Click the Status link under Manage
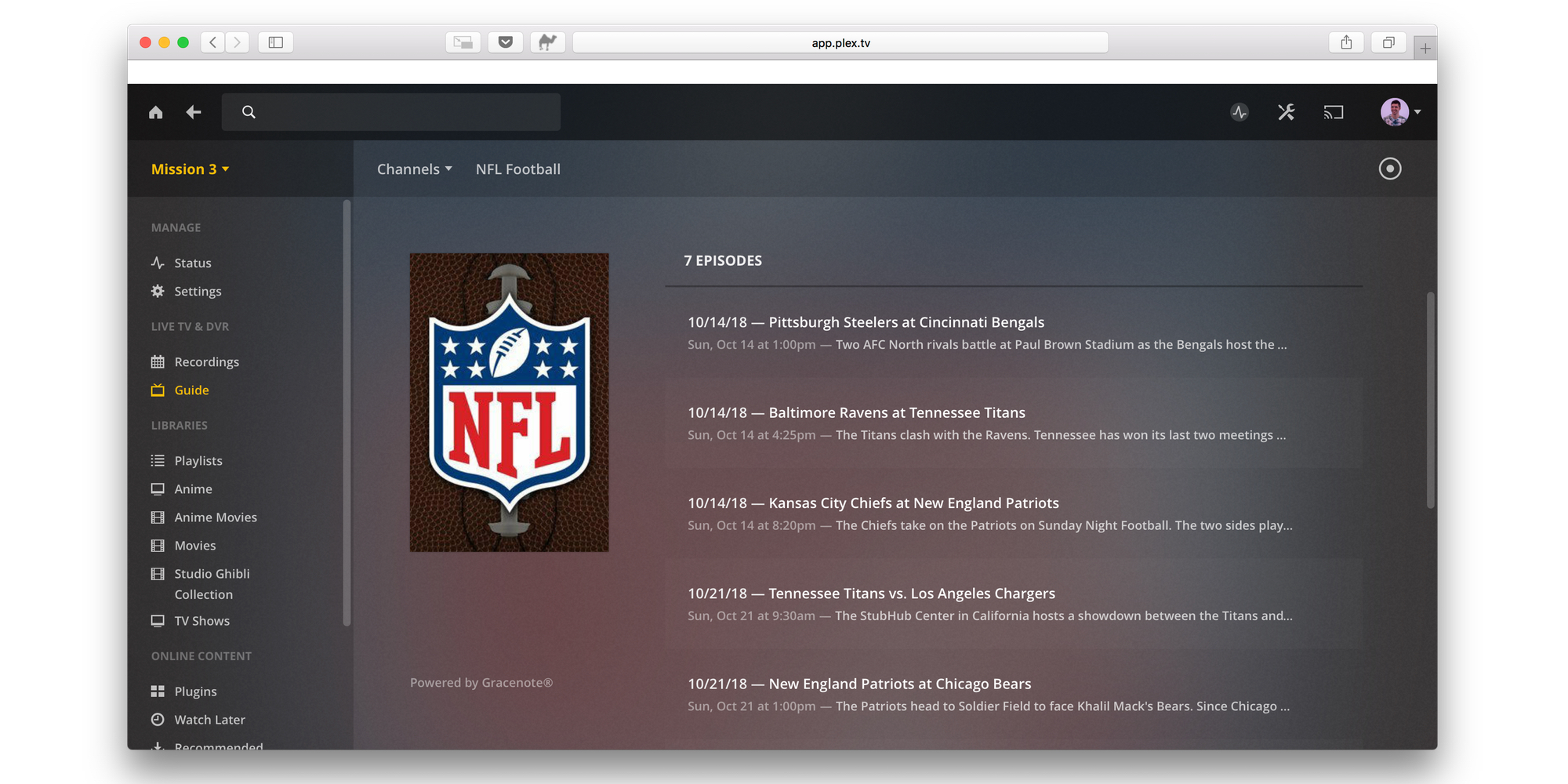The width and height of the screenshot is (1568, 784). [192, 263]
